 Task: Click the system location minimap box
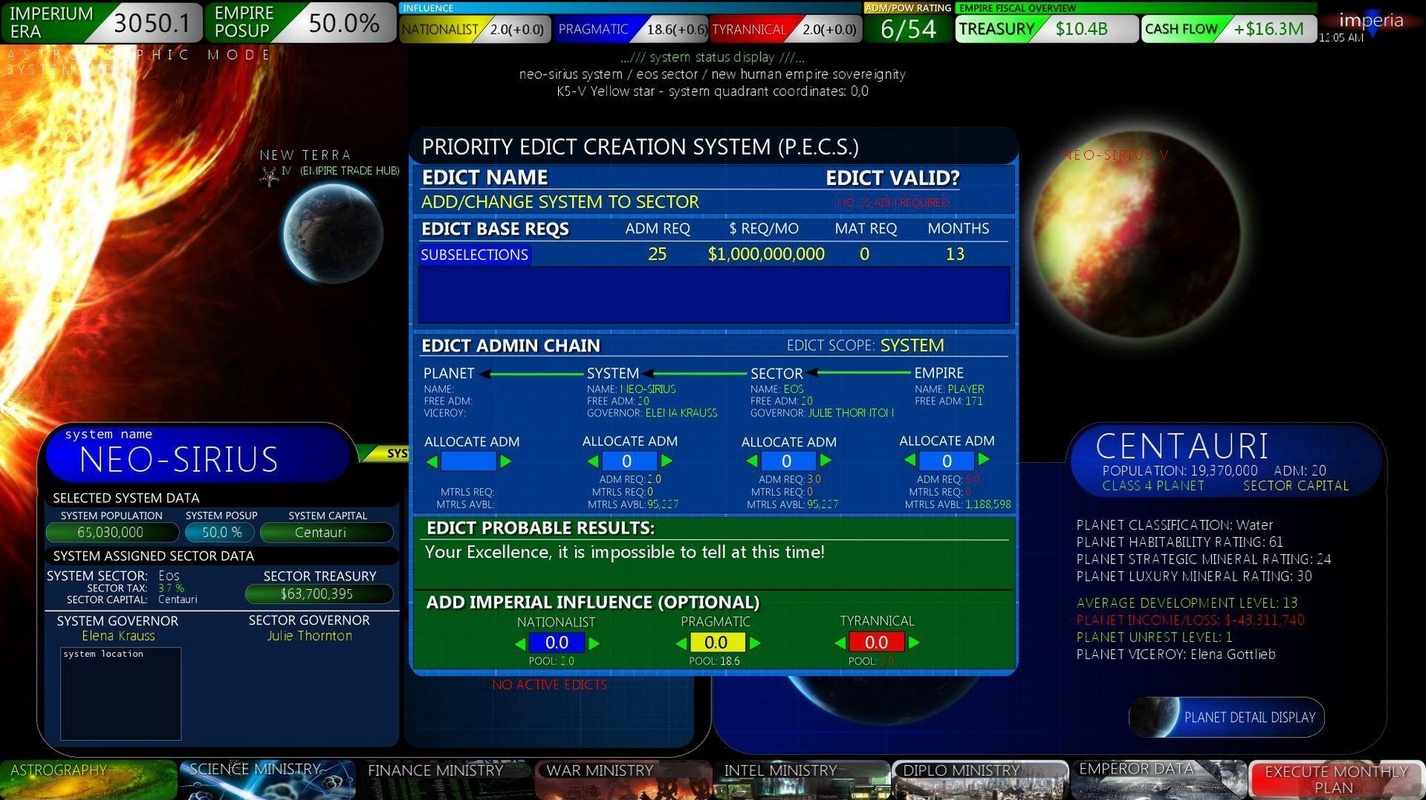click(121, 693)
